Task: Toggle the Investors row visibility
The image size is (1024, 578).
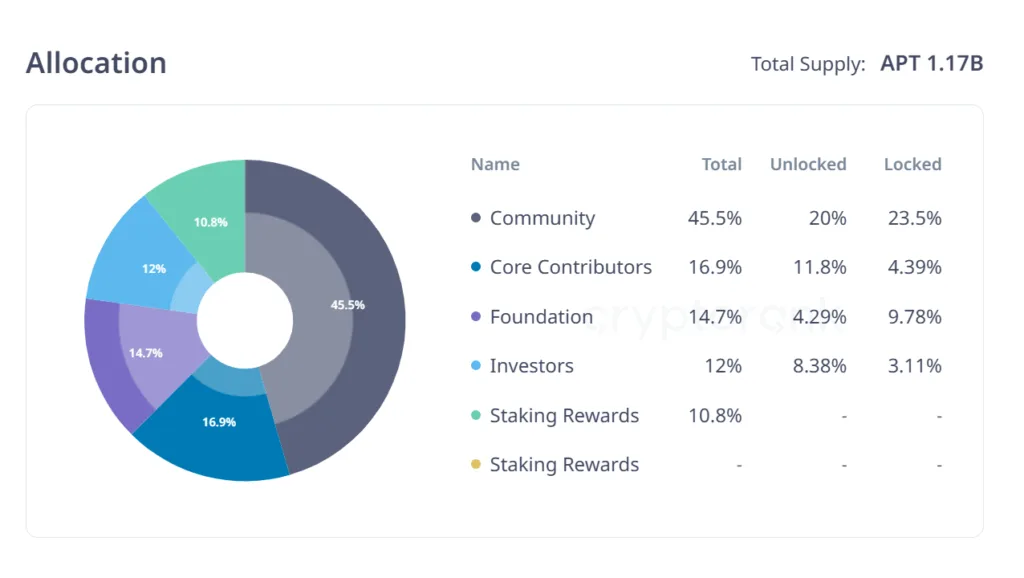Action: coord(532,366)
